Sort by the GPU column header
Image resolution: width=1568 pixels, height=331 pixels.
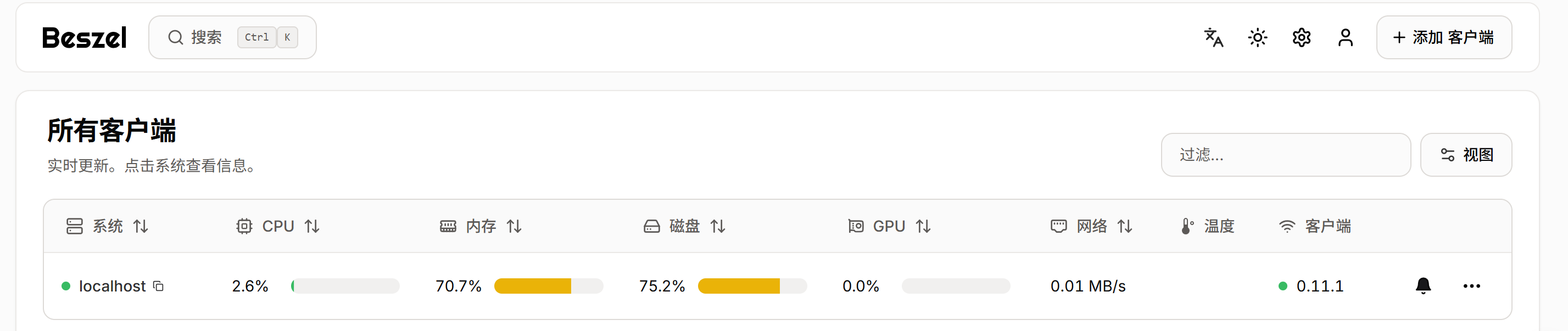889,226
